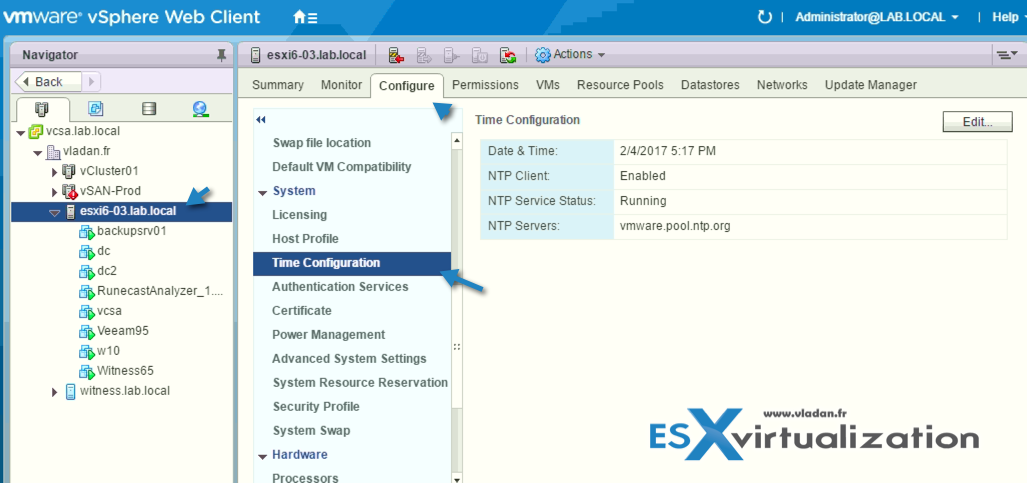Open VMs and Templates navigator tab

click(x=96, y=109)
